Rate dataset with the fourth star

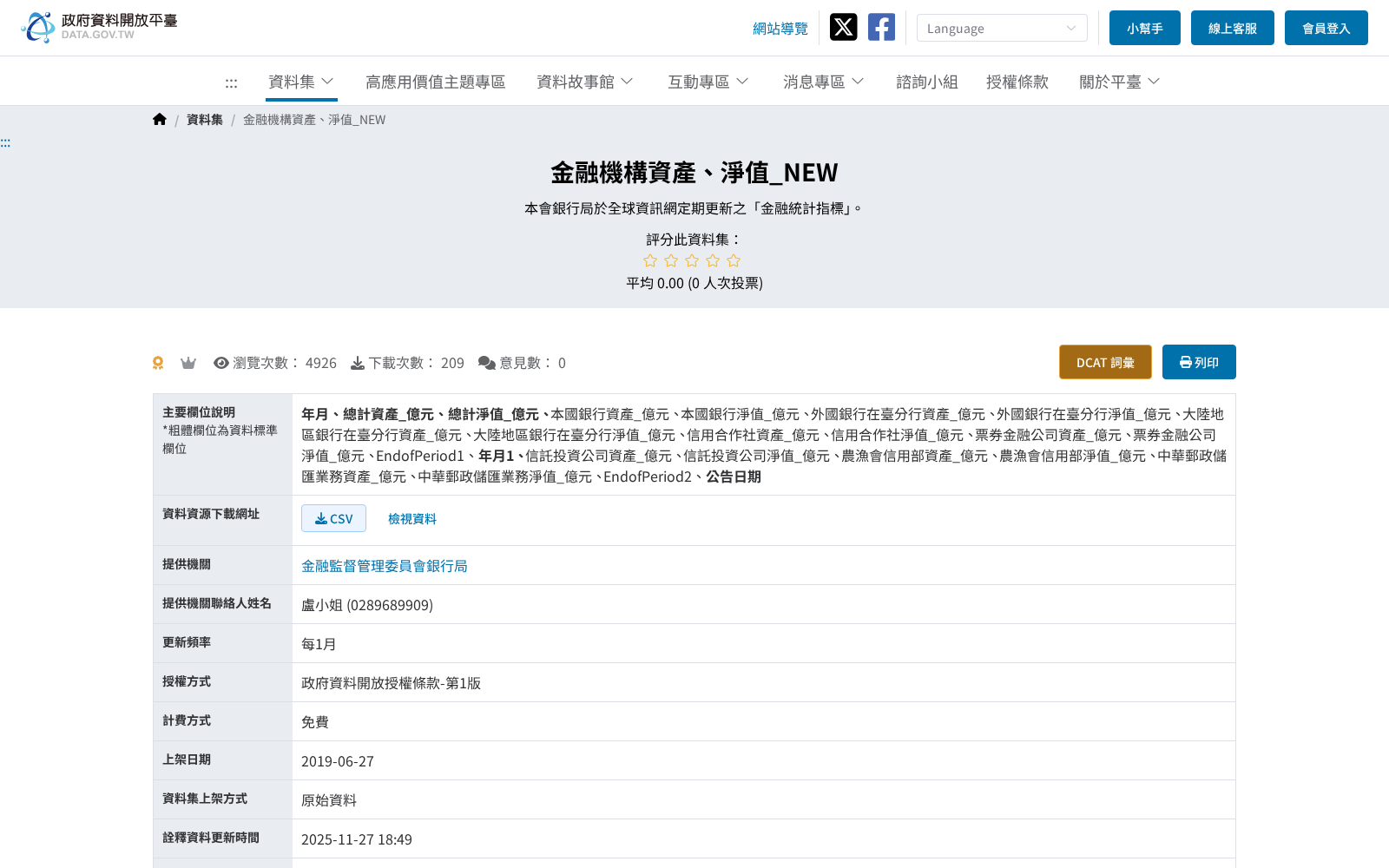click(x=713, y=260)
